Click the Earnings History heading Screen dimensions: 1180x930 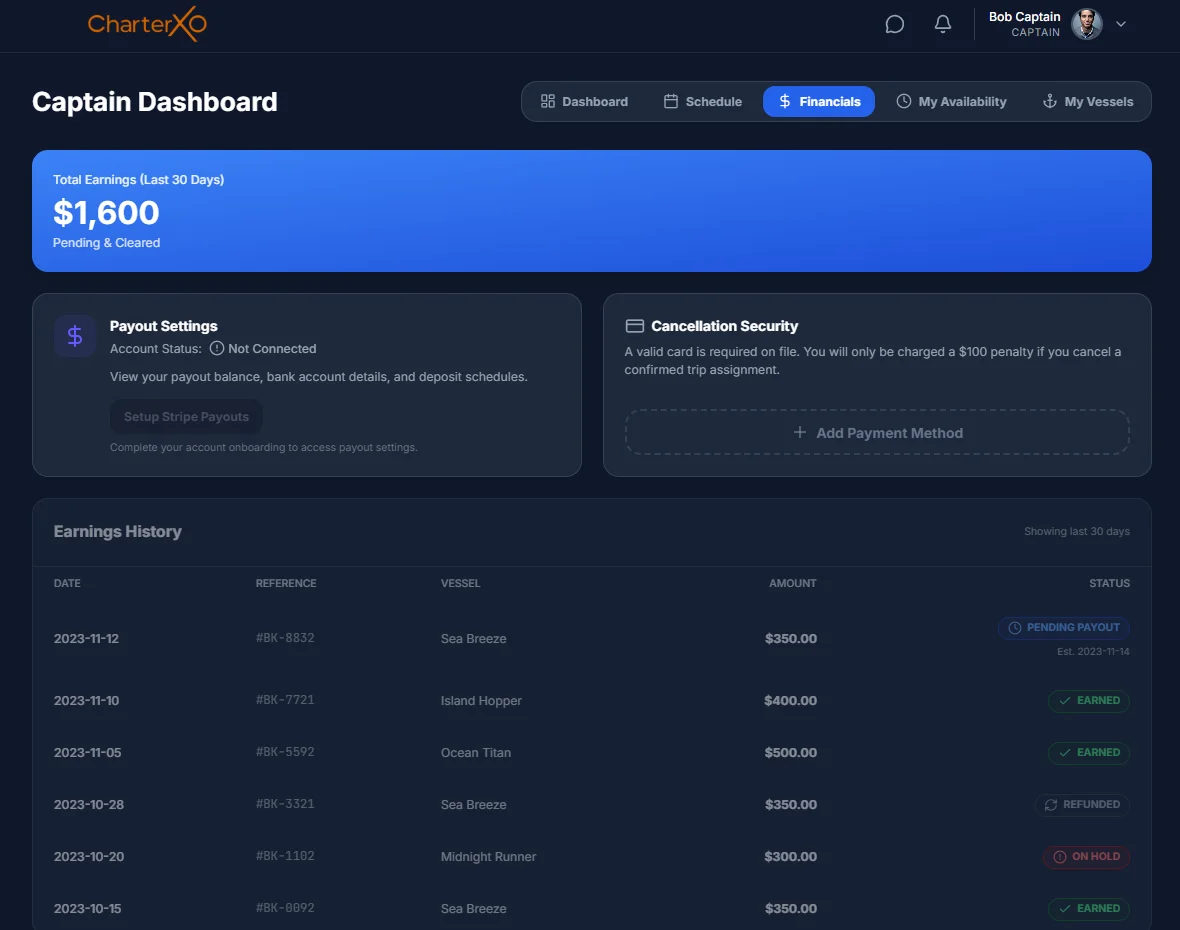(117, 531)
